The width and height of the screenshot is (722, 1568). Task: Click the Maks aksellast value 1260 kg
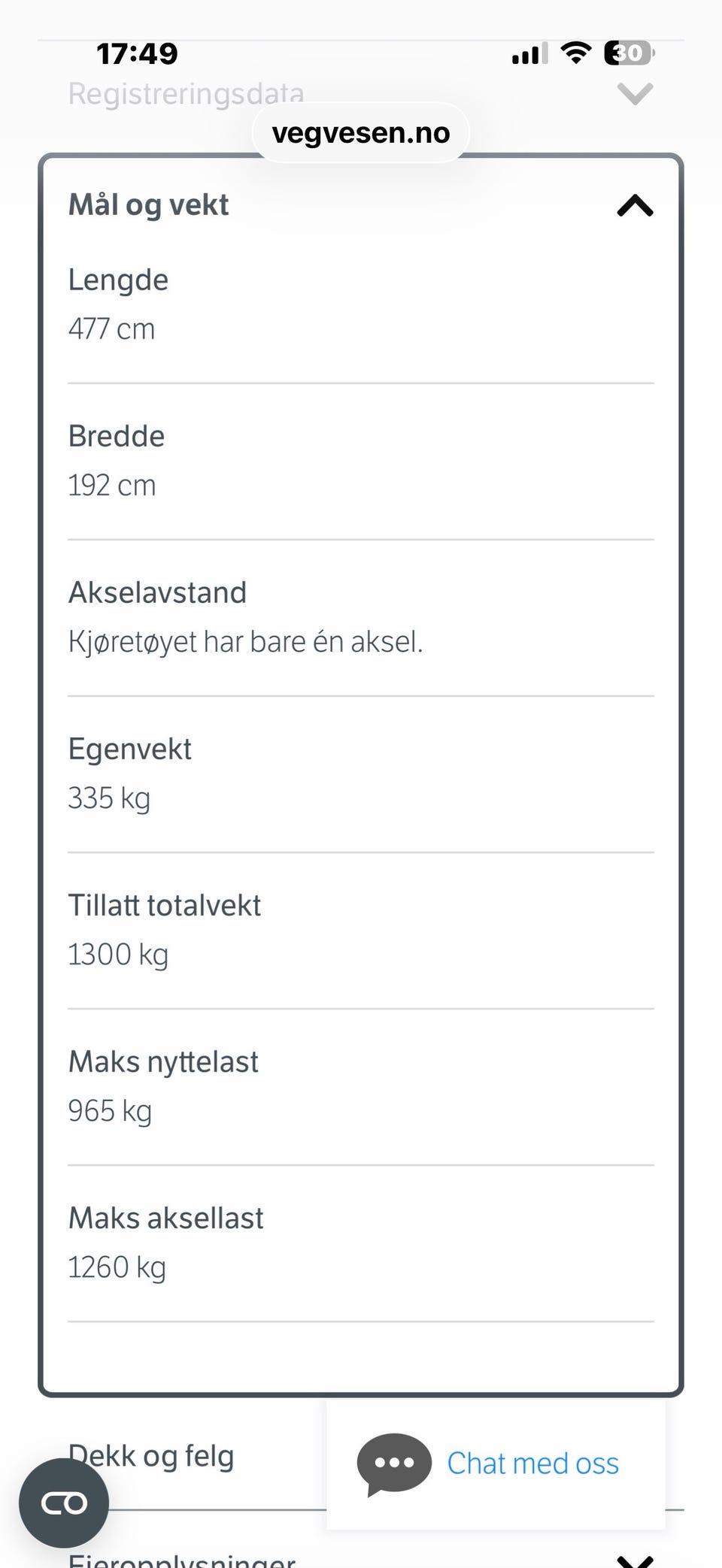point(117,1267)
